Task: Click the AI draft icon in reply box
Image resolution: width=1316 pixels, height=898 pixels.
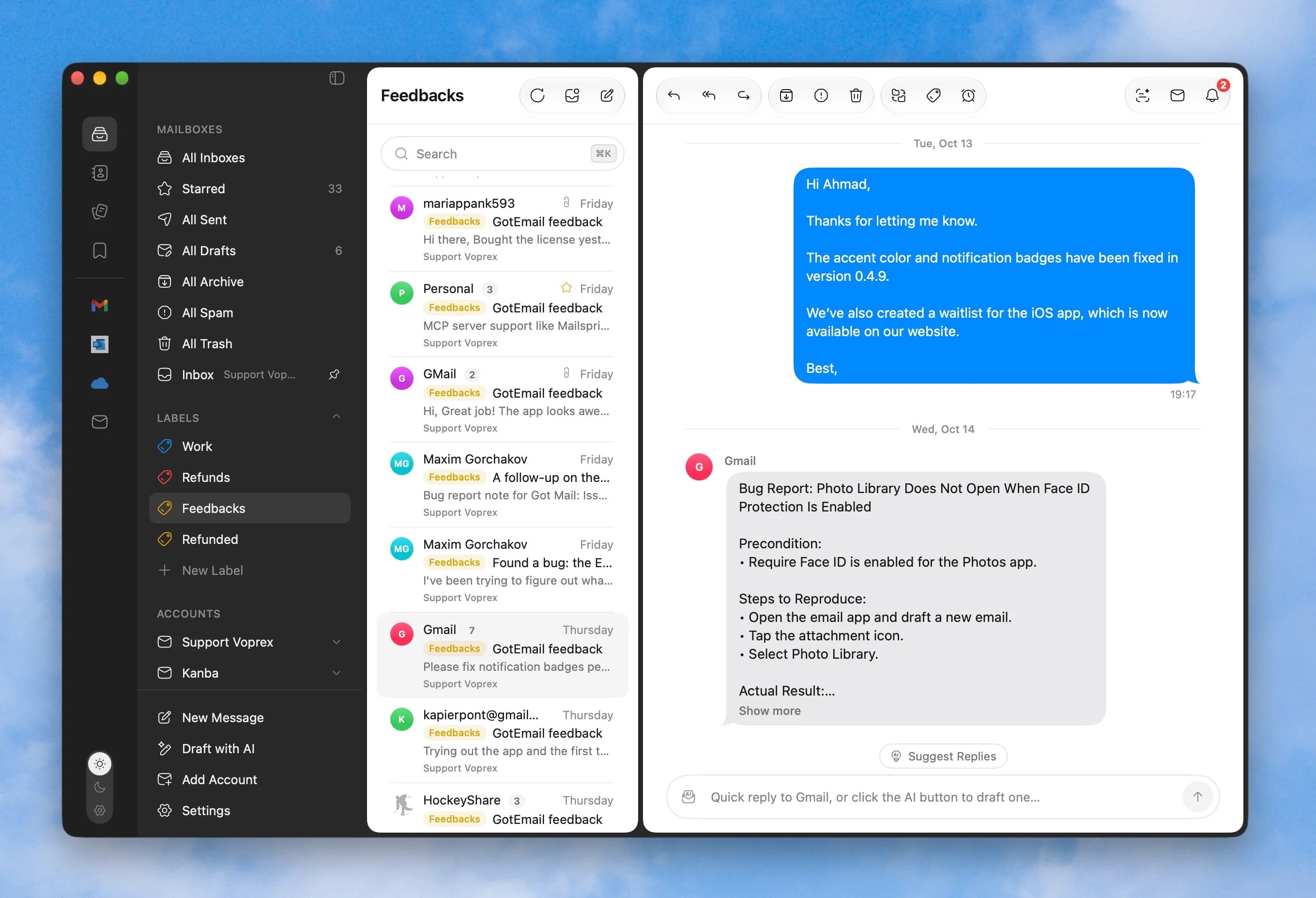Action: pyautogui.click(x=689, y=797)
